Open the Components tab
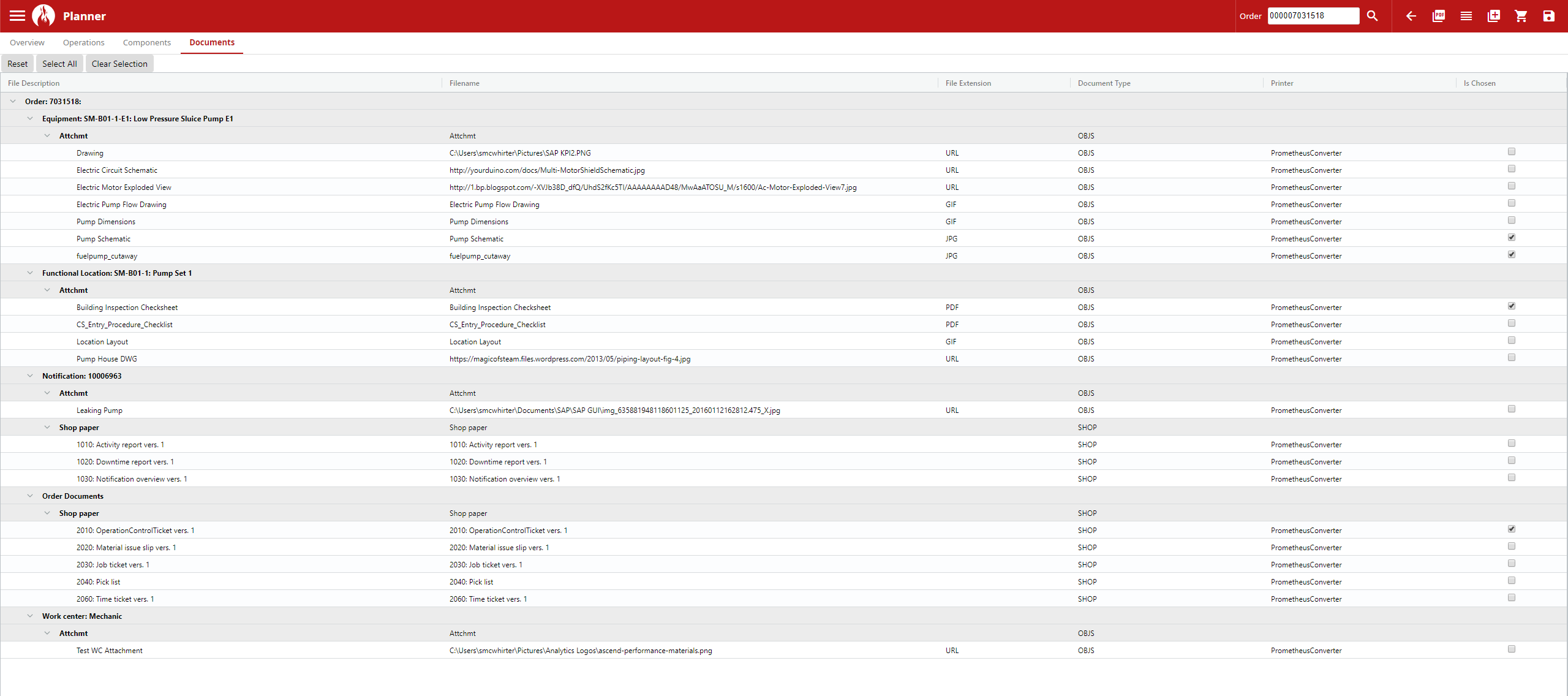Screen dimensions: 1568x696 [x=146, y=42]
